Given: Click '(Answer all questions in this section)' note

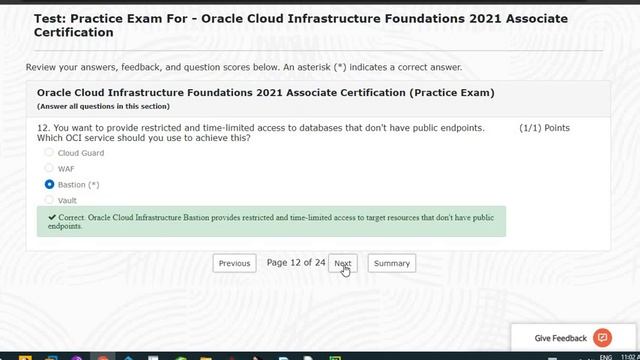Looking at the screenshot, I should tap(103, 107).
